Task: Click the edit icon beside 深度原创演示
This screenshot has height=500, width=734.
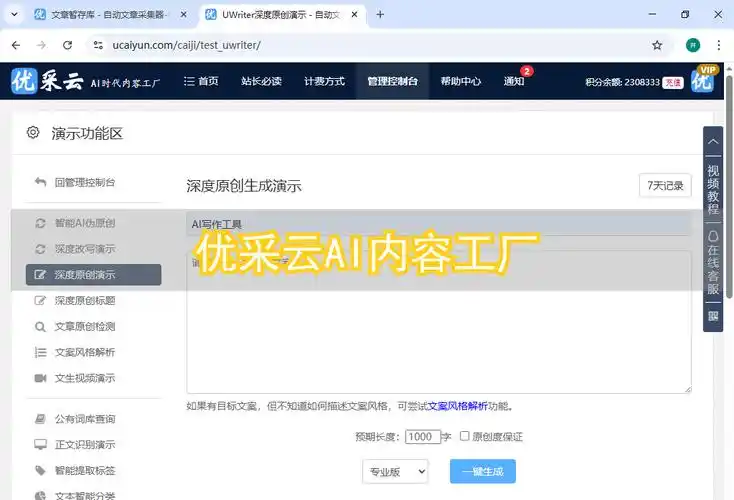Action: click(41, 274)
